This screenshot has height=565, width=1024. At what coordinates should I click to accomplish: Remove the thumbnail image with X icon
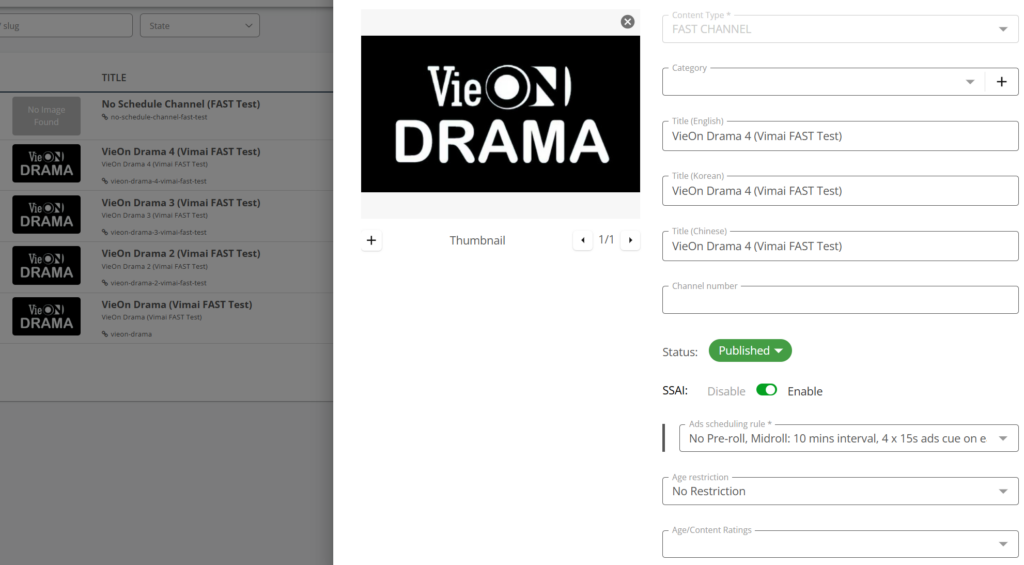pyautogui.click(x=627, y=22)
